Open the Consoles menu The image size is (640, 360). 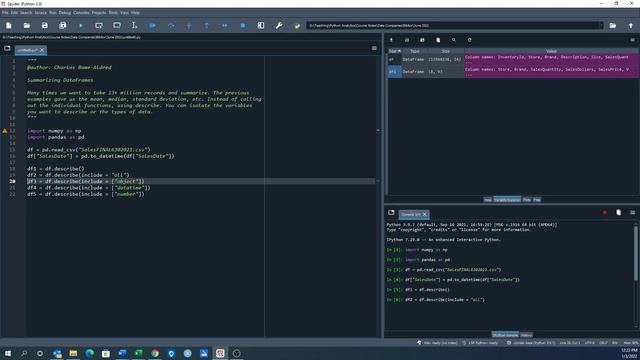[81, 13]
